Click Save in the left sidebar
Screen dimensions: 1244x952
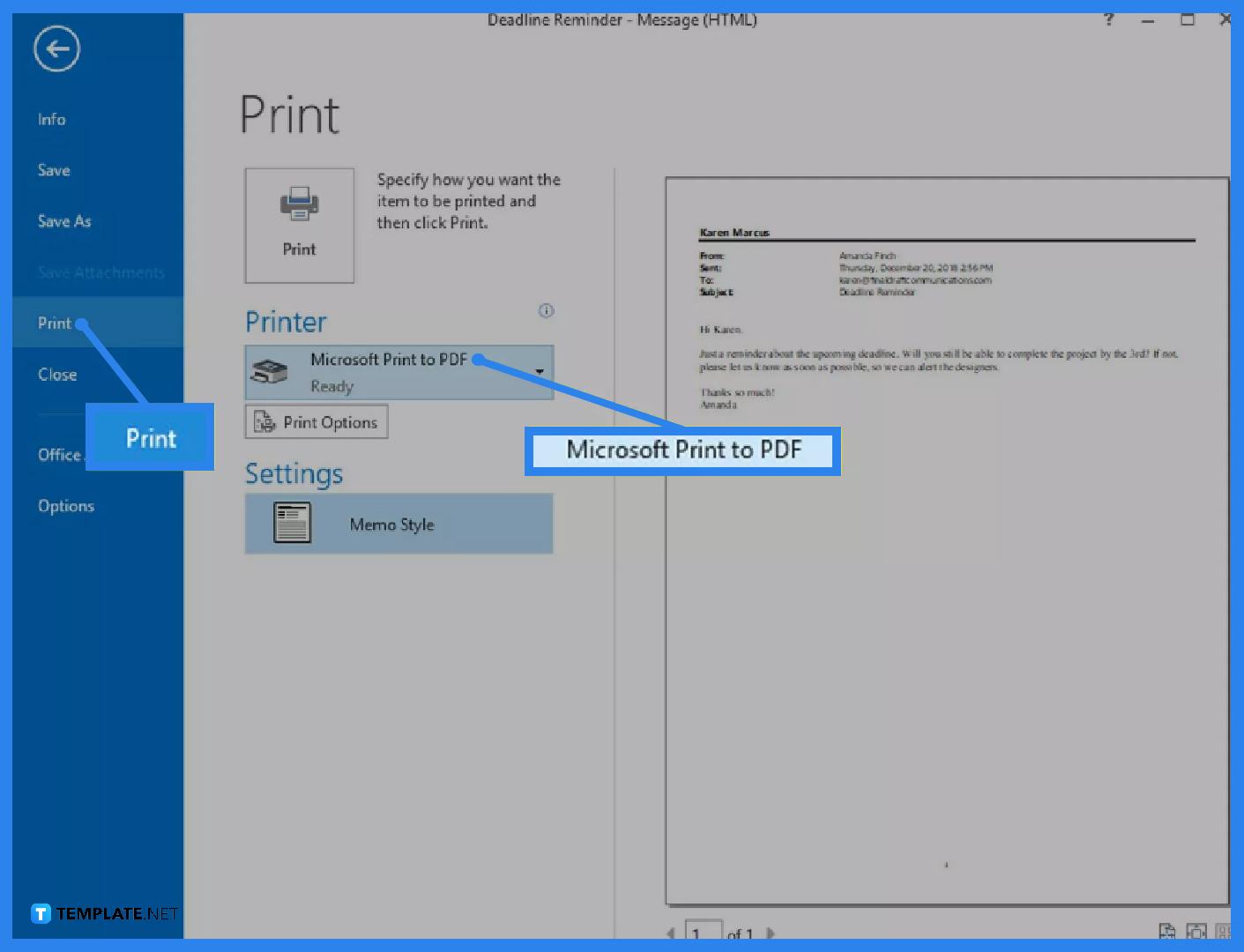point(53,170)
